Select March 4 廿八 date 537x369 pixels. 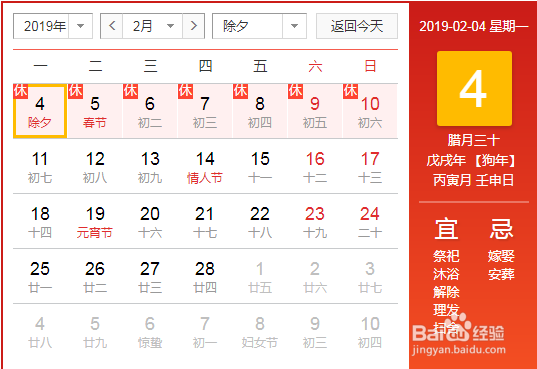coord(40,331)
